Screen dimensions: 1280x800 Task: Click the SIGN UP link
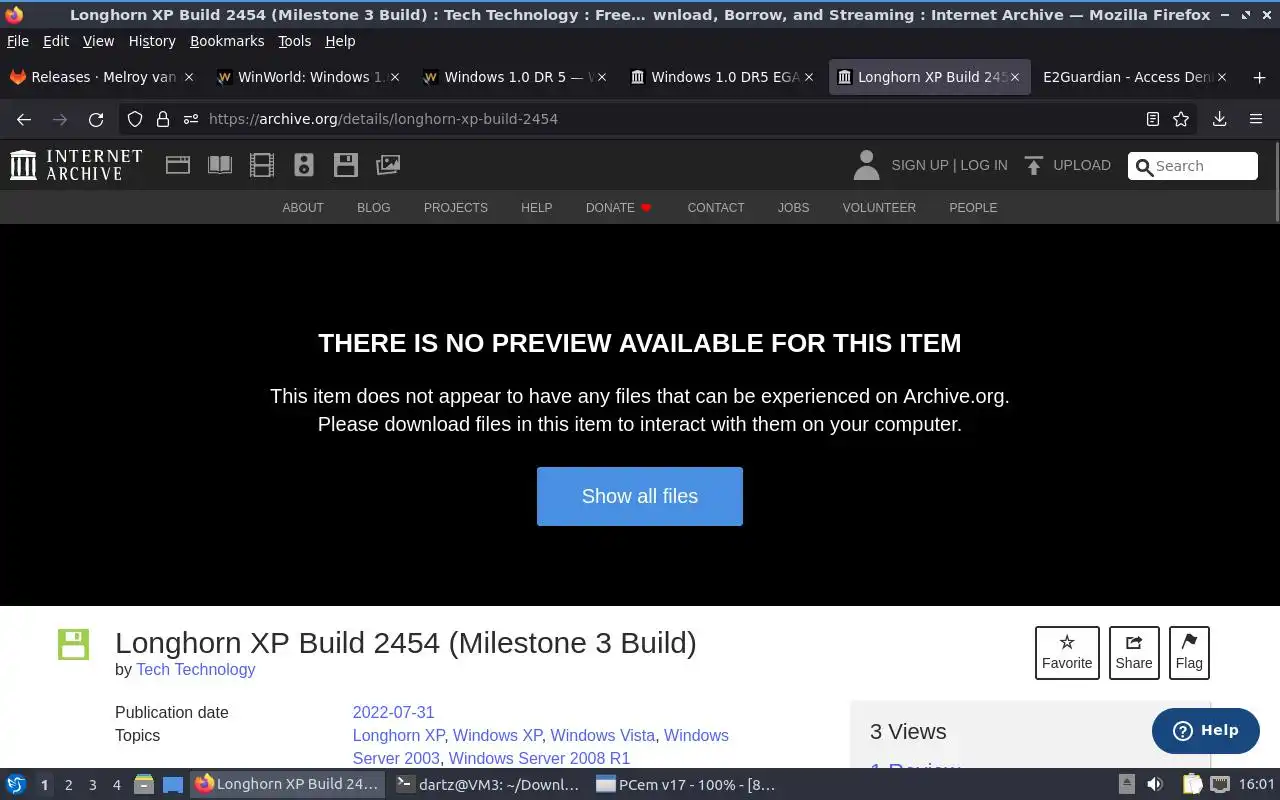919,165
